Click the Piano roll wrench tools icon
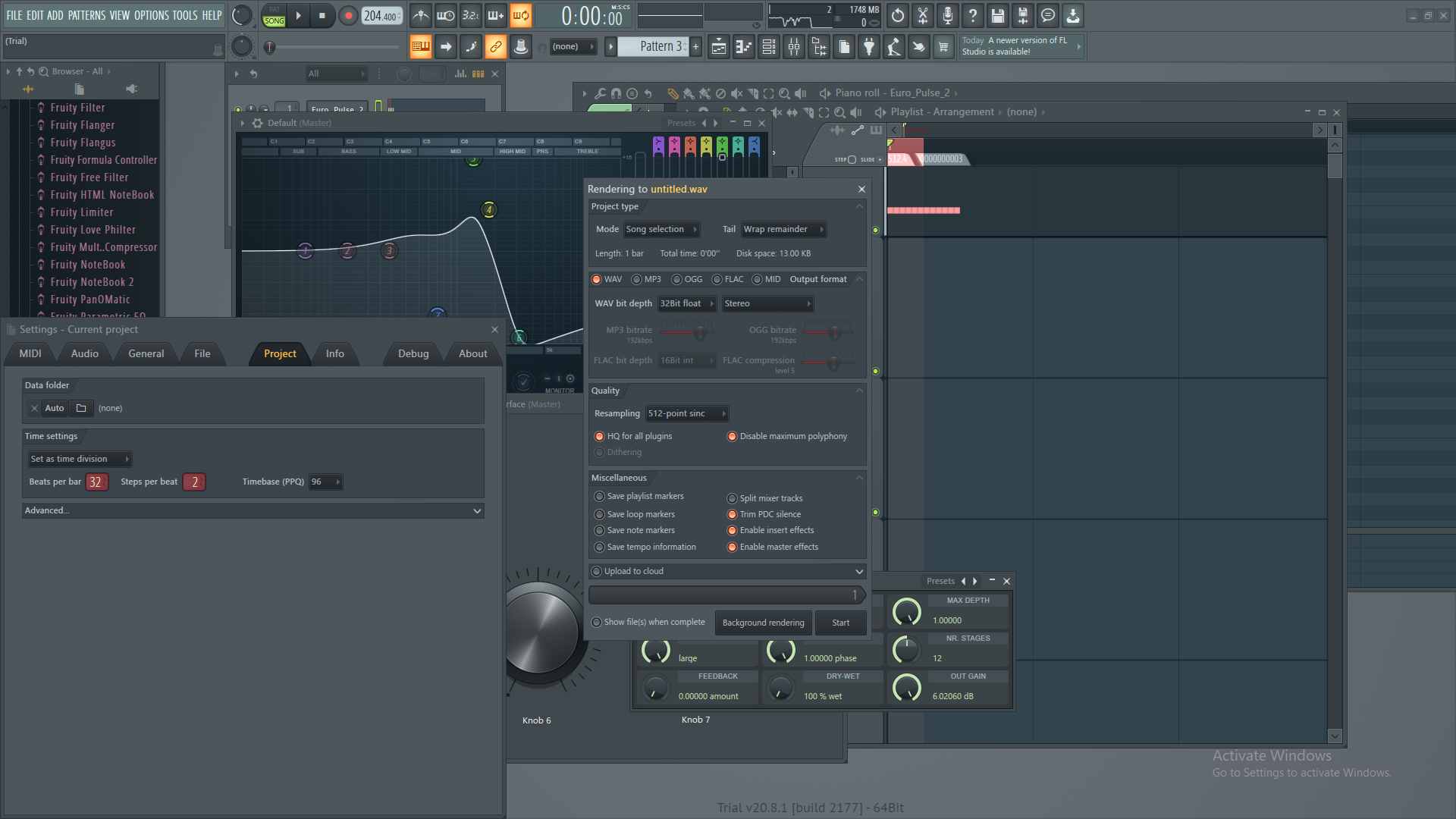The height and width of the screenshot is (819, 1456). coord(600,93)
